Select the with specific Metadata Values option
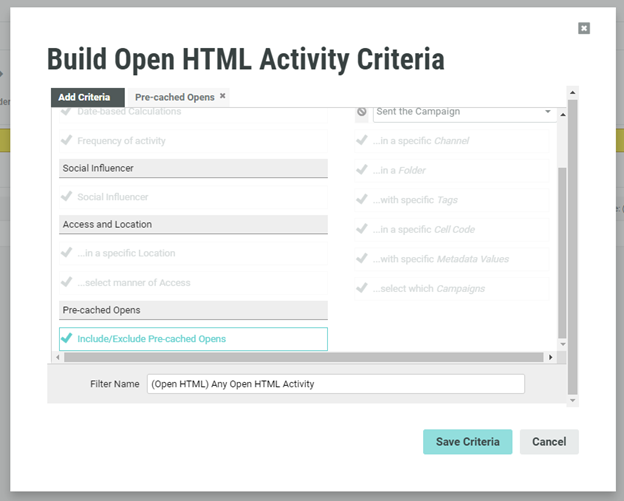624x501 pixels. click(x=440, y=259)
